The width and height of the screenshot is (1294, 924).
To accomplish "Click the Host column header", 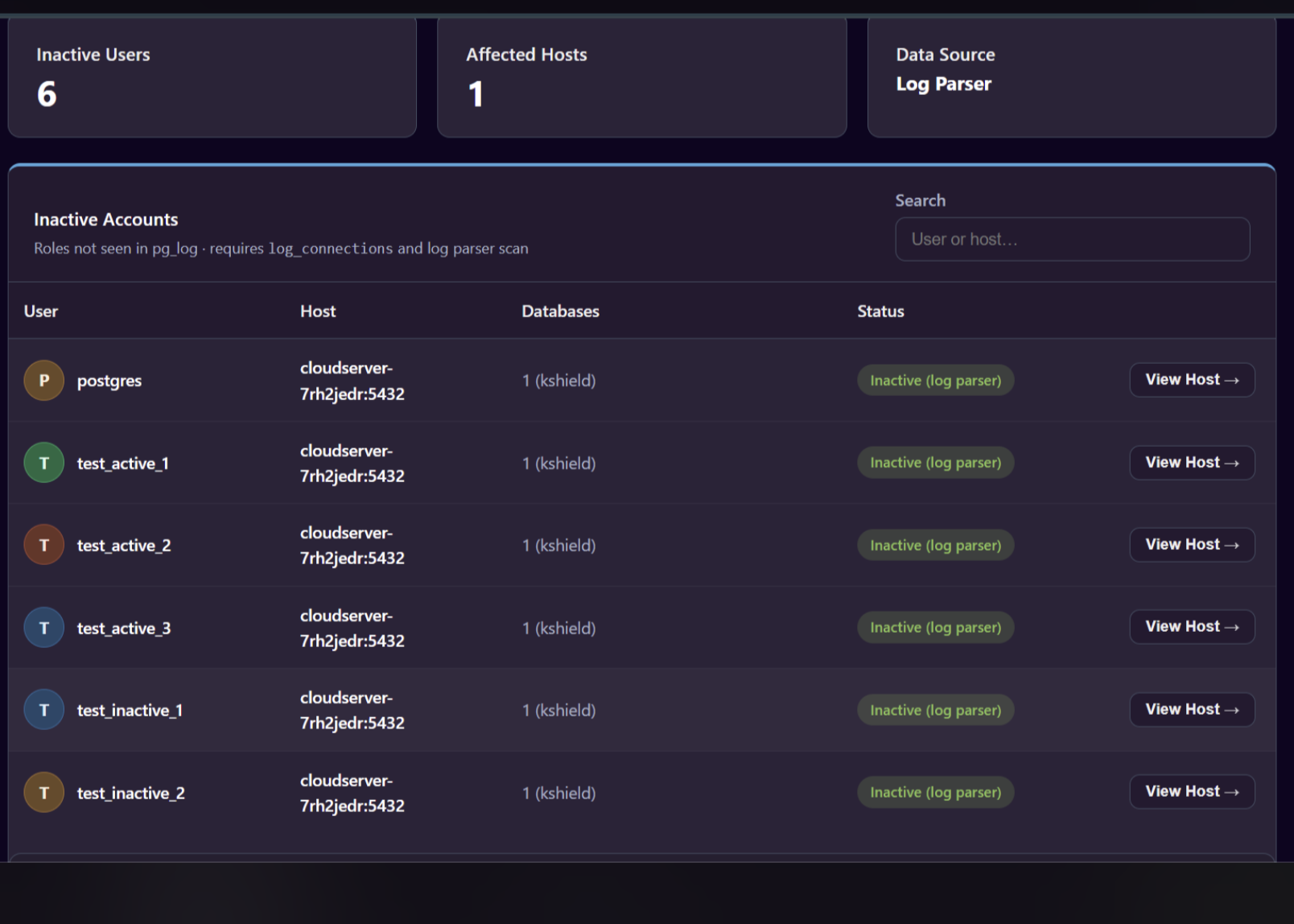I will (x=318, y=311).
